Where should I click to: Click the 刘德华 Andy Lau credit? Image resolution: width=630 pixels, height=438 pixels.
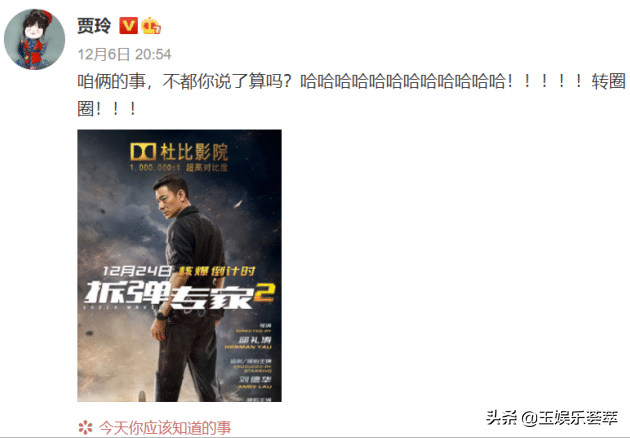[255, 382]
